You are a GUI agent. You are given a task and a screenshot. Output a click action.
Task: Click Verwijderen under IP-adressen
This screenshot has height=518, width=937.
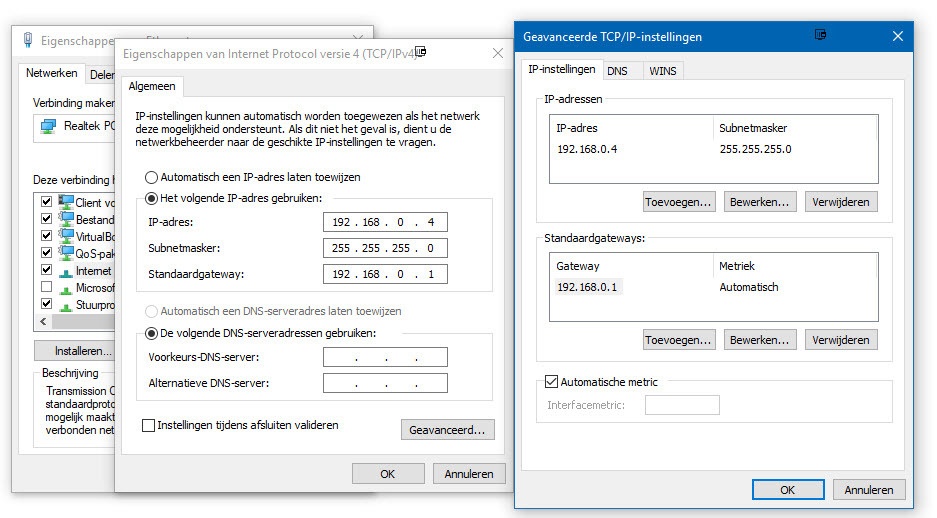pyautogui.click(x=841, y=202)
